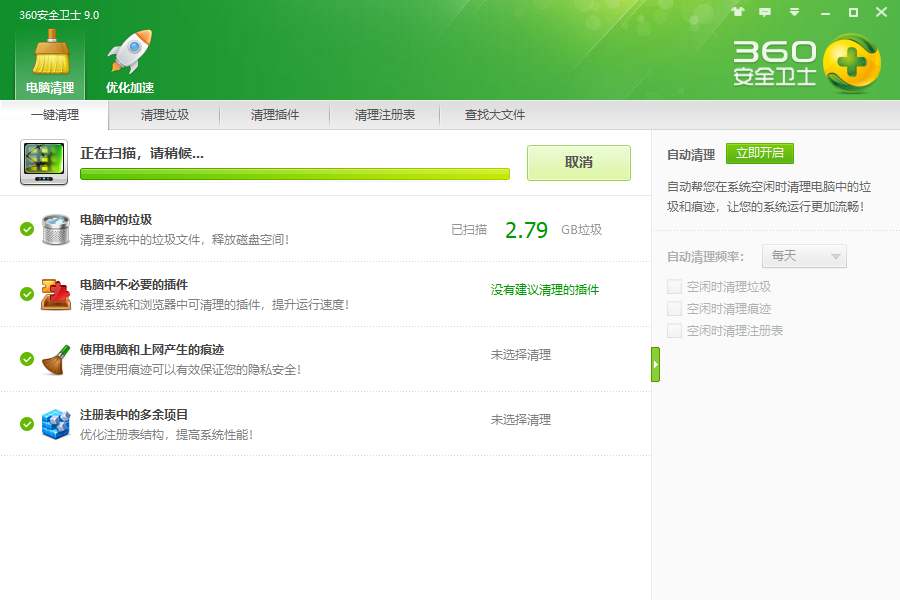The width and height of the screenshot is (900, 600).
Task: Open the feedback speech bubble icon
Action: click(x=765, y=12)
